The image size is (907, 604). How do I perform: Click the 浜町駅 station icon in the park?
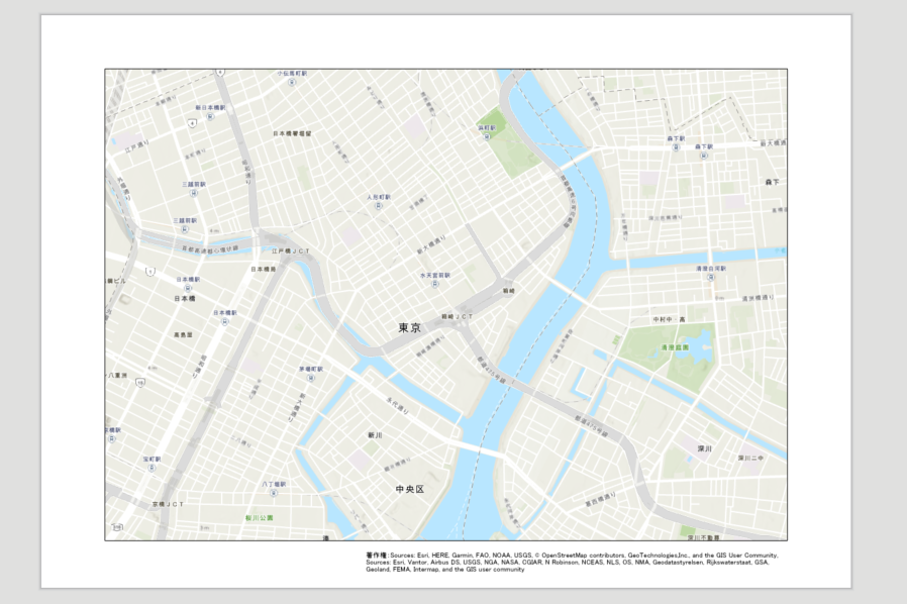(487, 137)
